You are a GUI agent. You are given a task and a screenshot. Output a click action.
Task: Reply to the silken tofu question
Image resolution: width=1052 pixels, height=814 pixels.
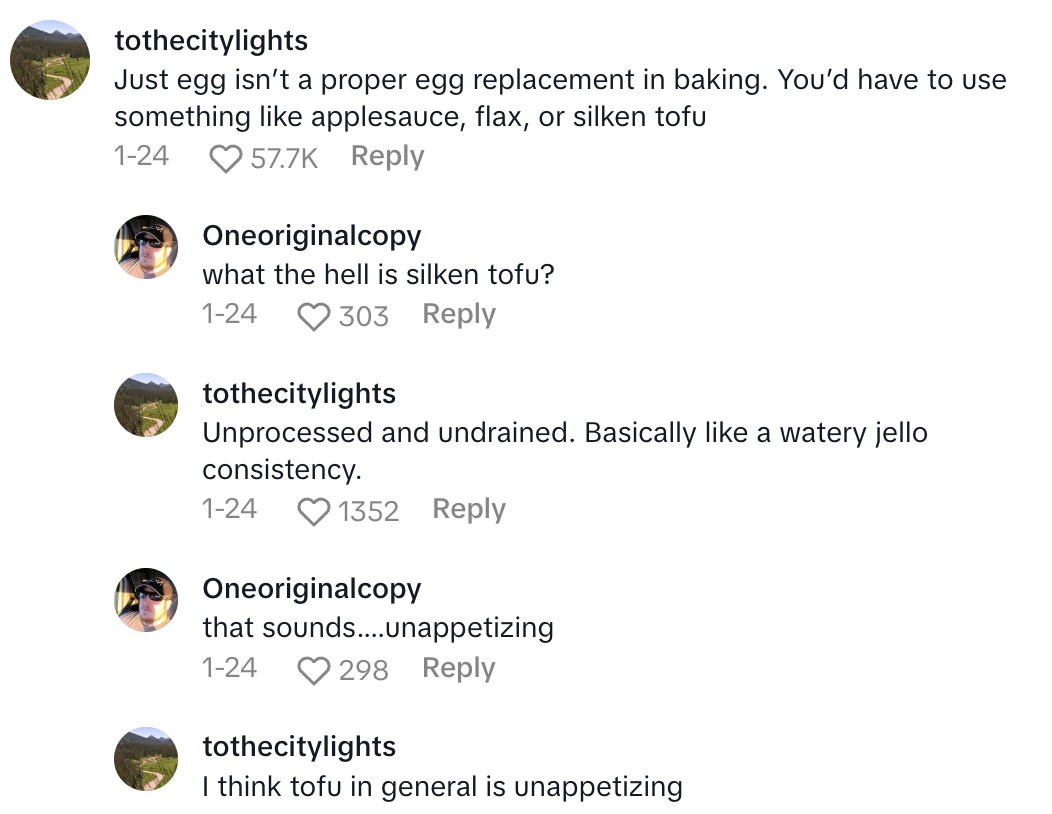pyautogui.click(x=459, y=314)
